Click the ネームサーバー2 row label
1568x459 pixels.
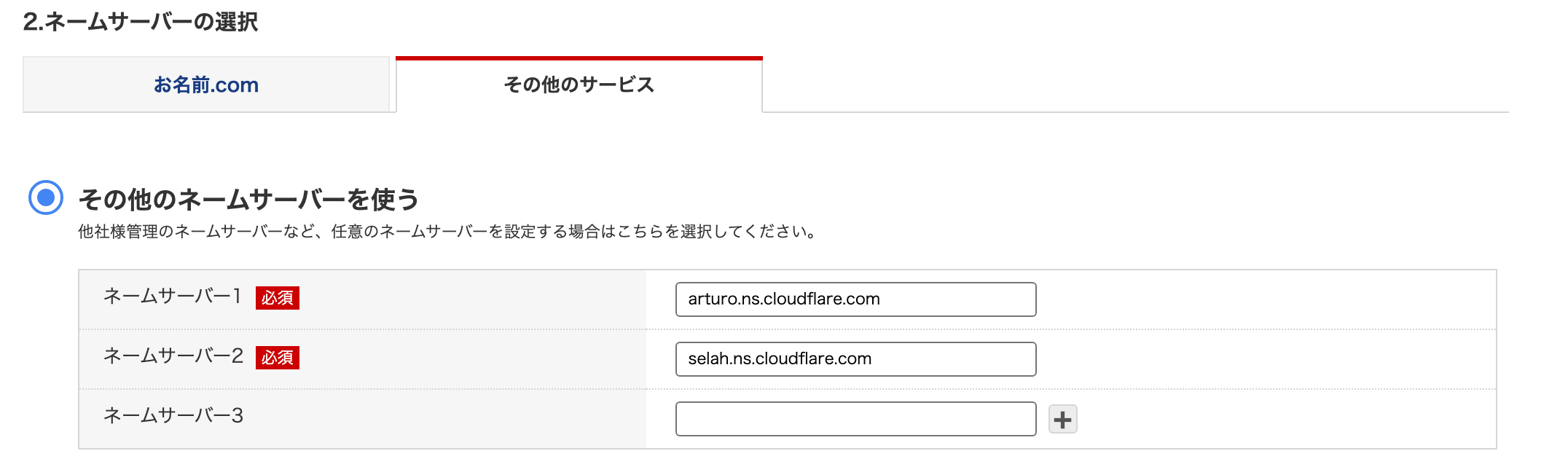pyautogui.click(x=173, y=356)
